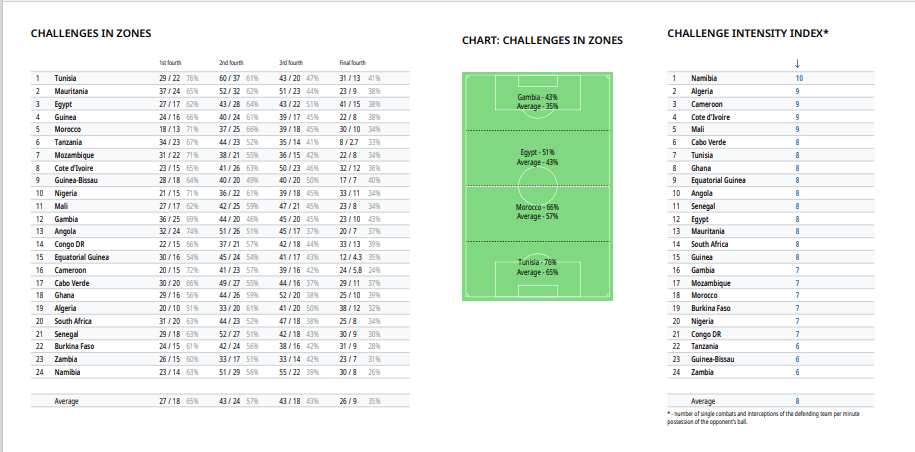Click the 'Challenges in Zones' heading
Image resolution: width=915 pixels, height=452 pixels.
click(x=90, y=33)
